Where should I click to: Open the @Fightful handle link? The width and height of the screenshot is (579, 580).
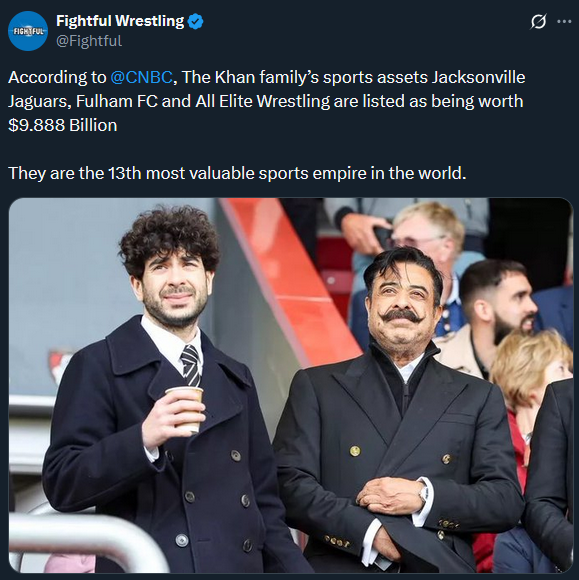pos(89,41)
